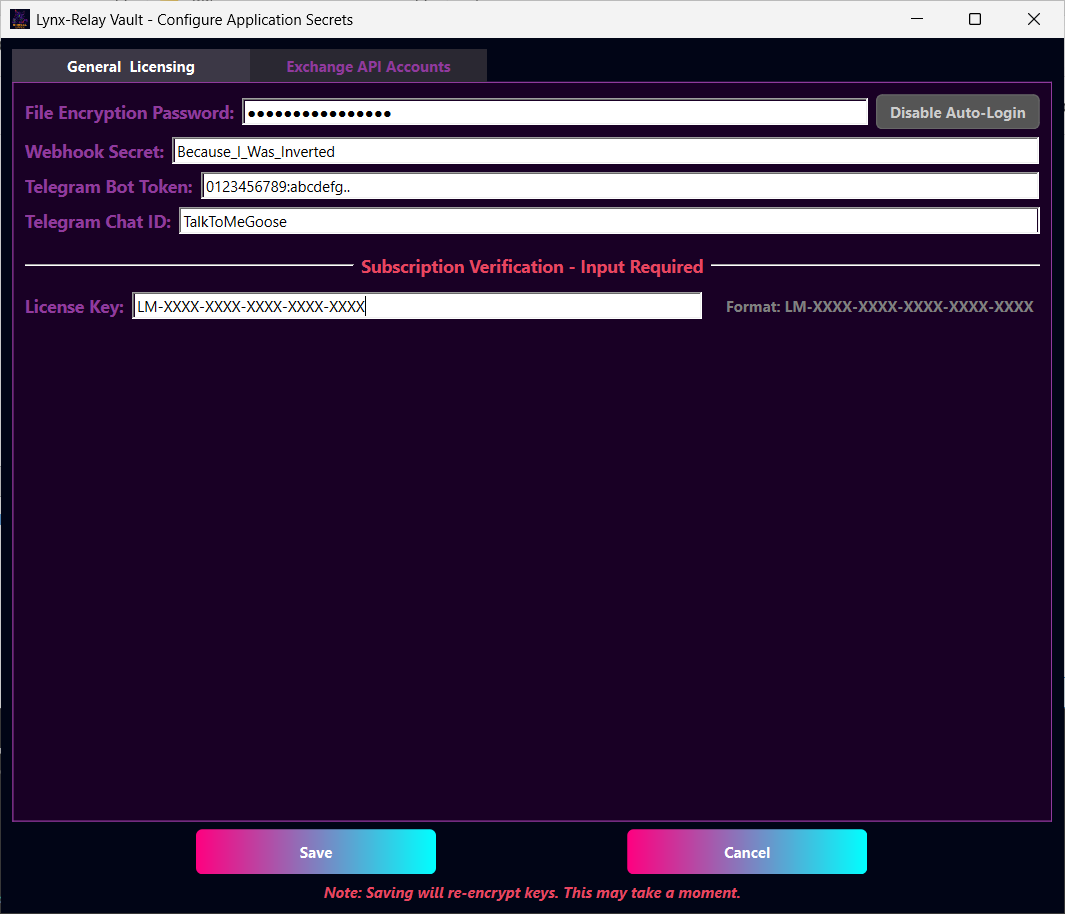Click the License Key entry field
1065x914 pixels.
(x=417, y=306)
